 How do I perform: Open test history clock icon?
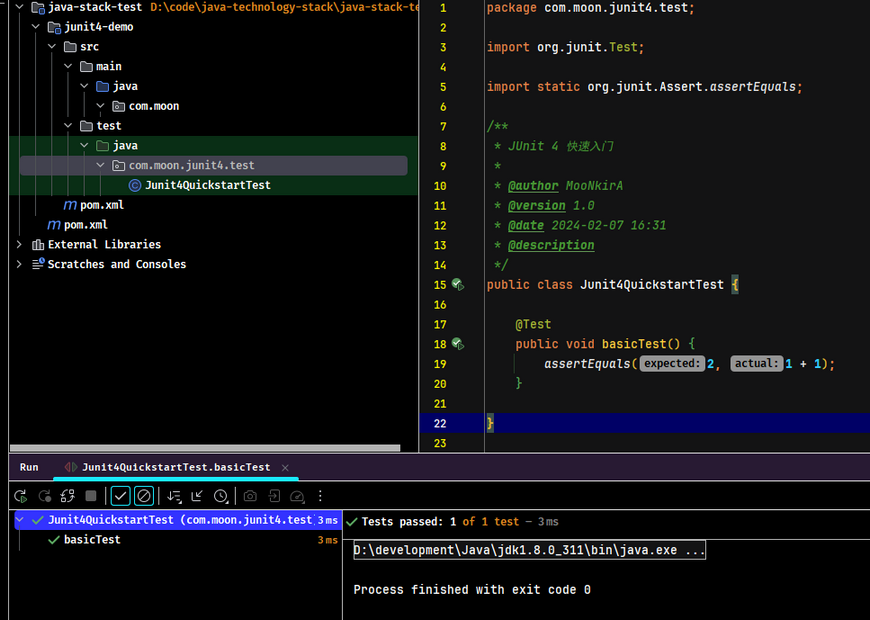(x=221, y=496)
